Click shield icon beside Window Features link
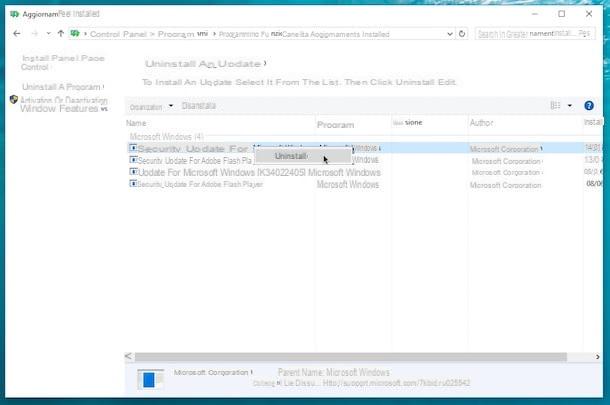This screenshot has height=405, width=610. 14,100
